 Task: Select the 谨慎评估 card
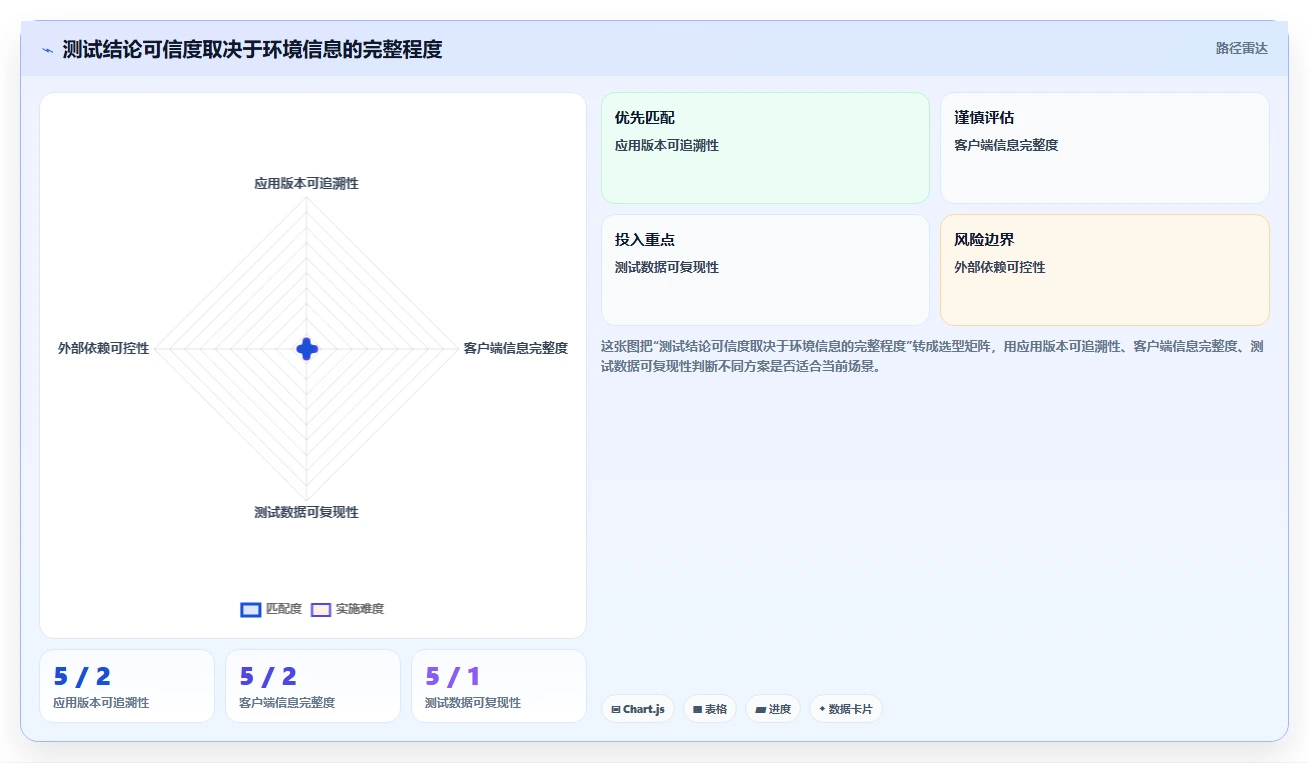(x=1105, y=148)
